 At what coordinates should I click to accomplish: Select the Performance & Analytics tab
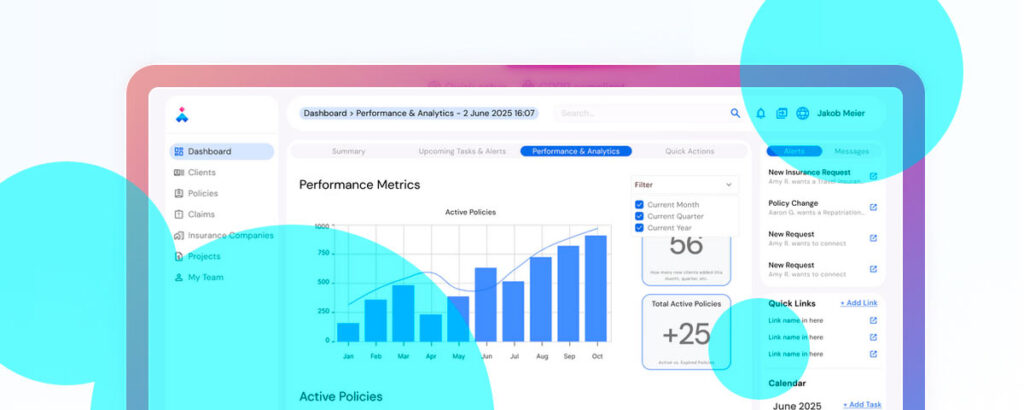tap(576, 151)
